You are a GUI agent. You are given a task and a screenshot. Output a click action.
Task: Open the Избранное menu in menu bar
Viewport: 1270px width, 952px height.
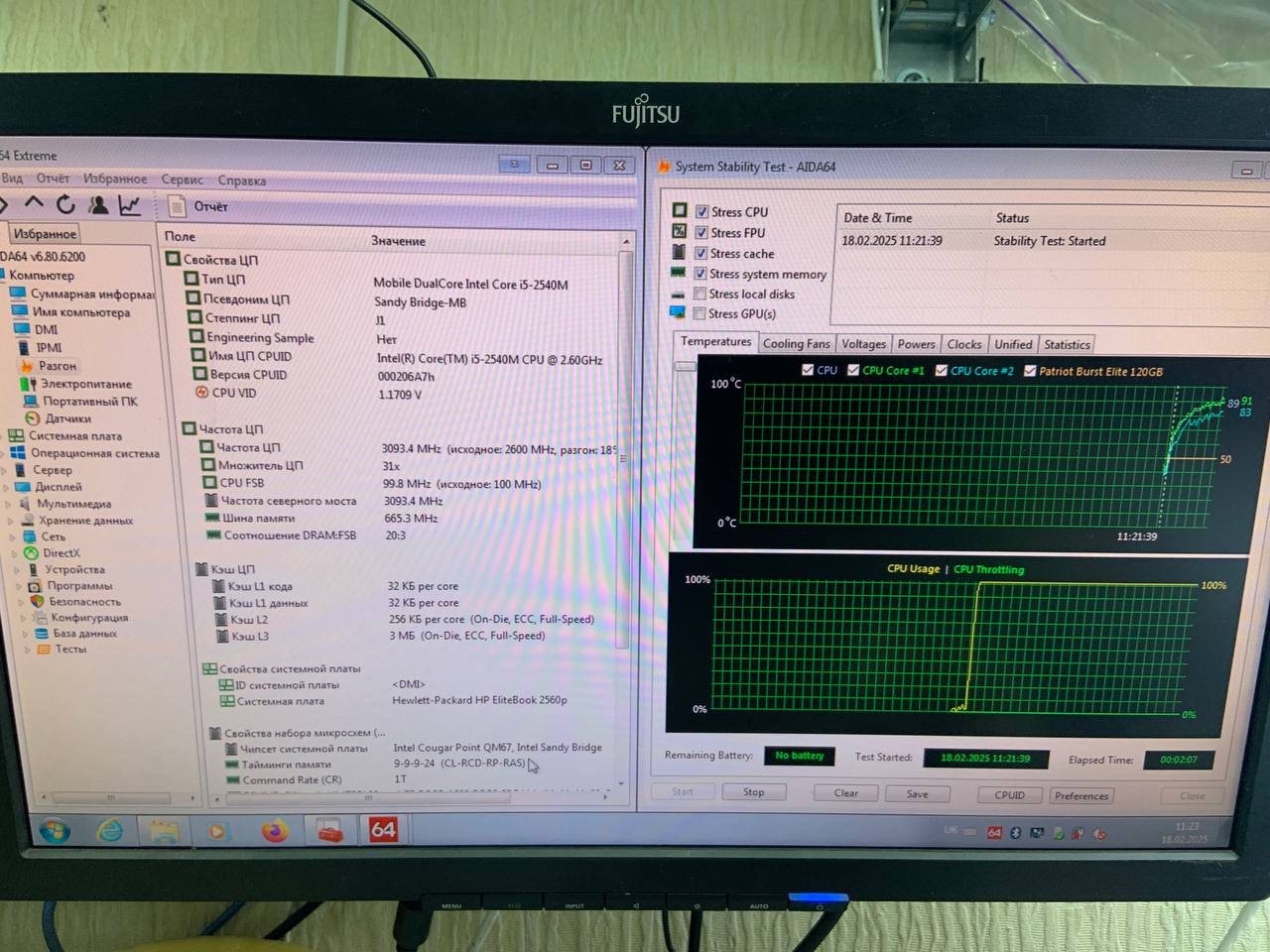click(115, 179)
